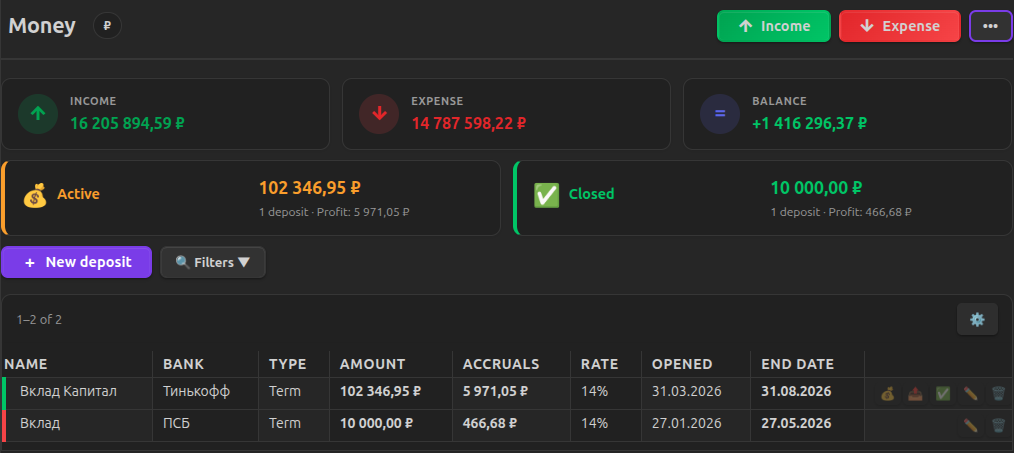Select the Вклад Капитал name cell
Viewport: 1014px width, 453px height.
click(69, 392)
